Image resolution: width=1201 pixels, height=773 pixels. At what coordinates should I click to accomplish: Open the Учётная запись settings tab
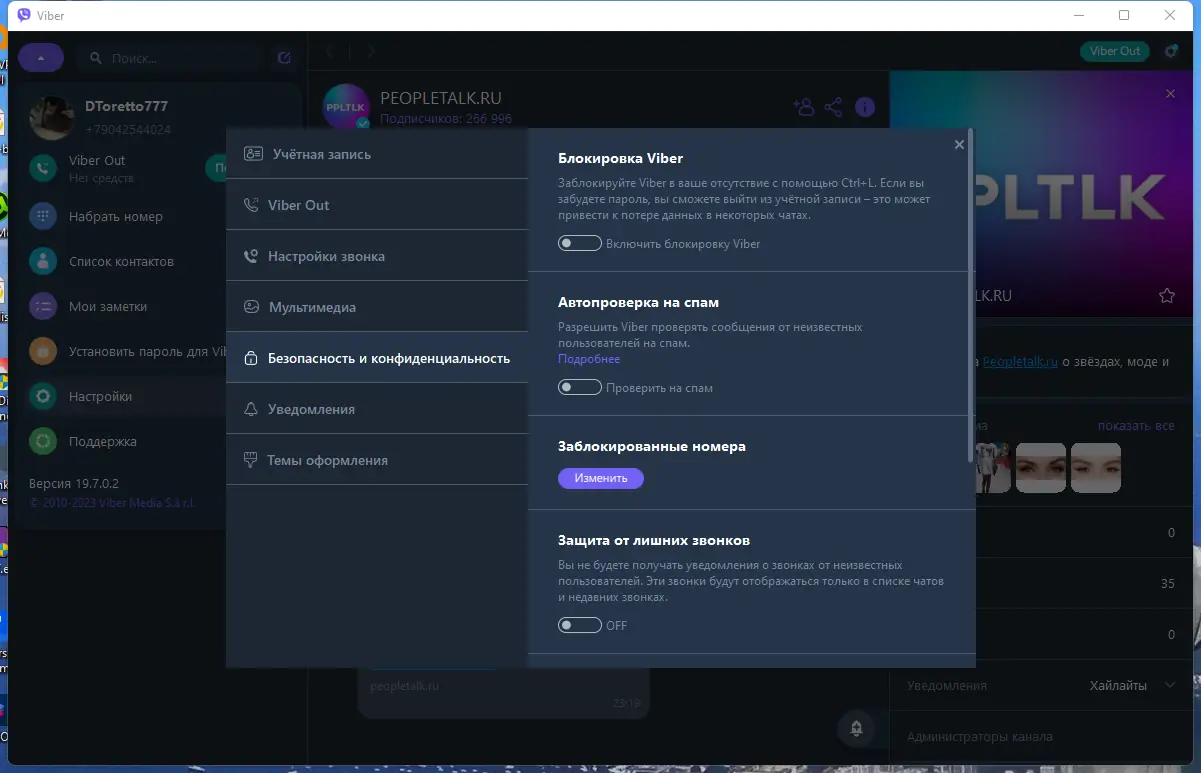pyautogui.click(x=377, y=154)
